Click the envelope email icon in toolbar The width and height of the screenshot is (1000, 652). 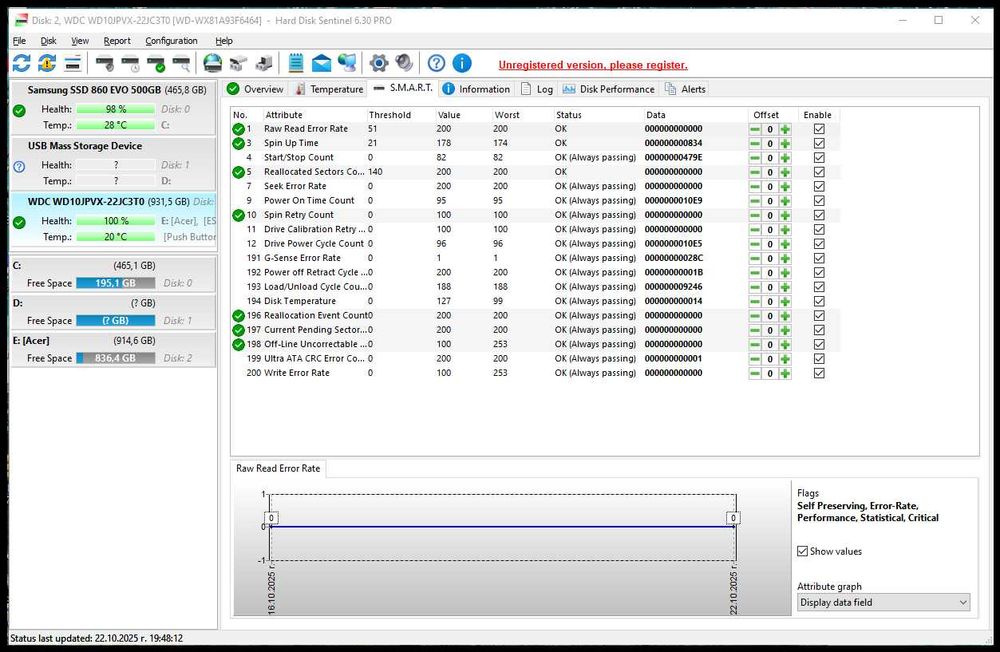pos(321,64)
